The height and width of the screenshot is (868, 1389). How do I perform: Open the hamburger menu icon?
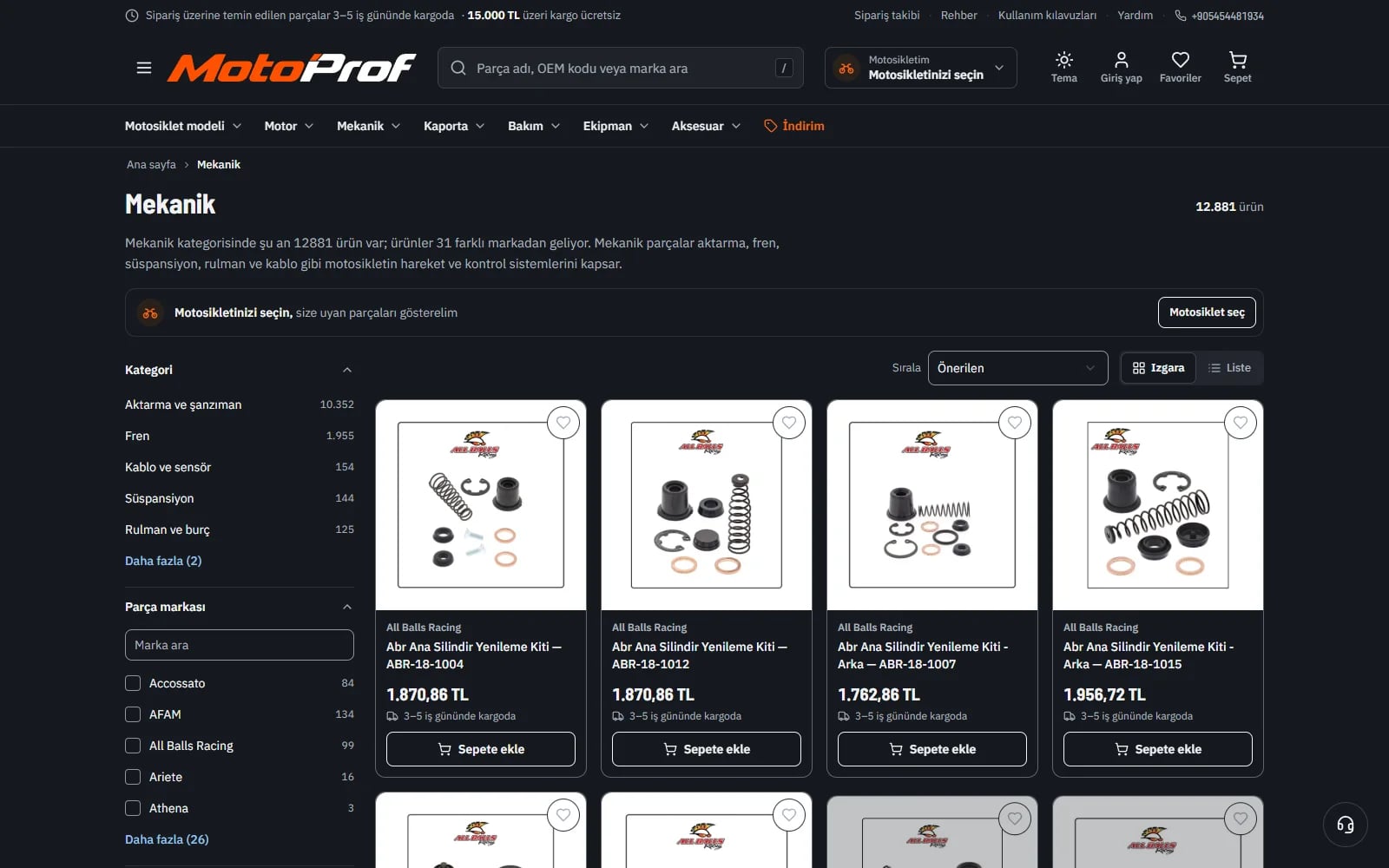[x=144, y=68]
